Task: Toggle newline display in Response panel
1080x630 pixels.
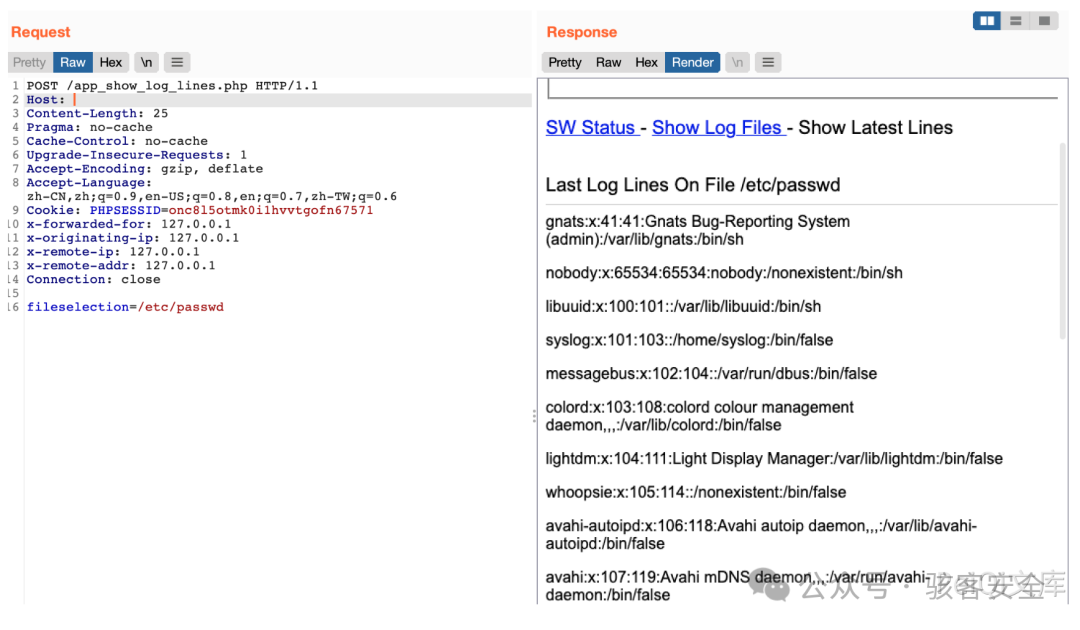Action: pos(737,63)
